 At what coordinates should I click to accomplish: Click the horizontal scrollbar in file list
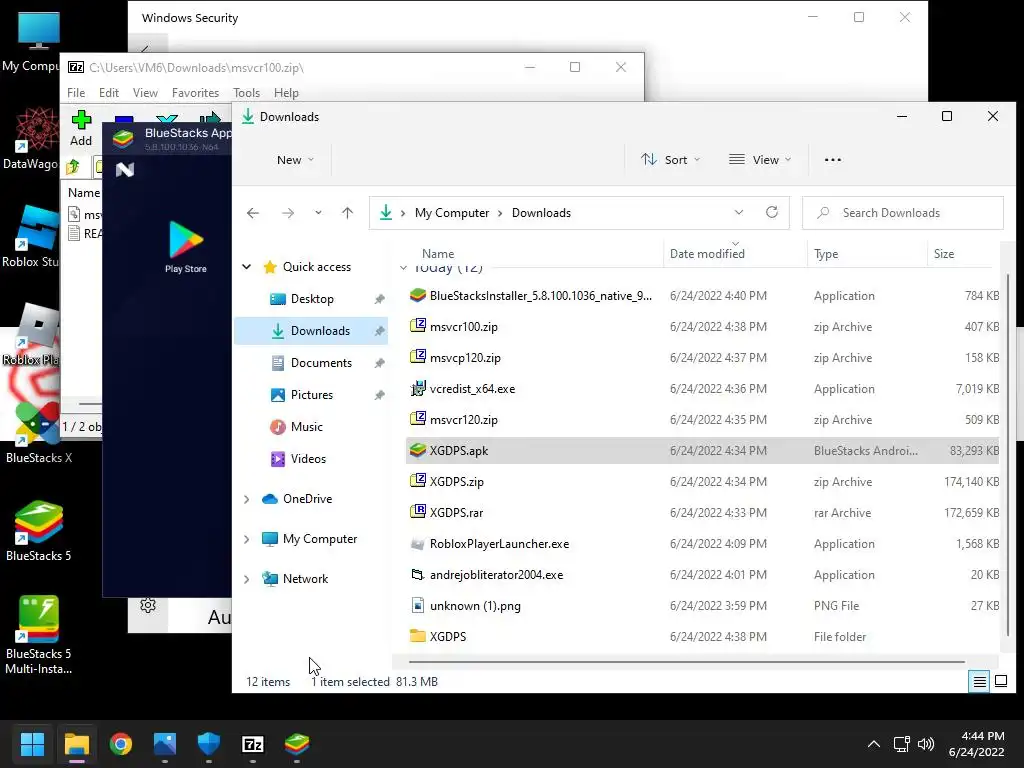685,662
